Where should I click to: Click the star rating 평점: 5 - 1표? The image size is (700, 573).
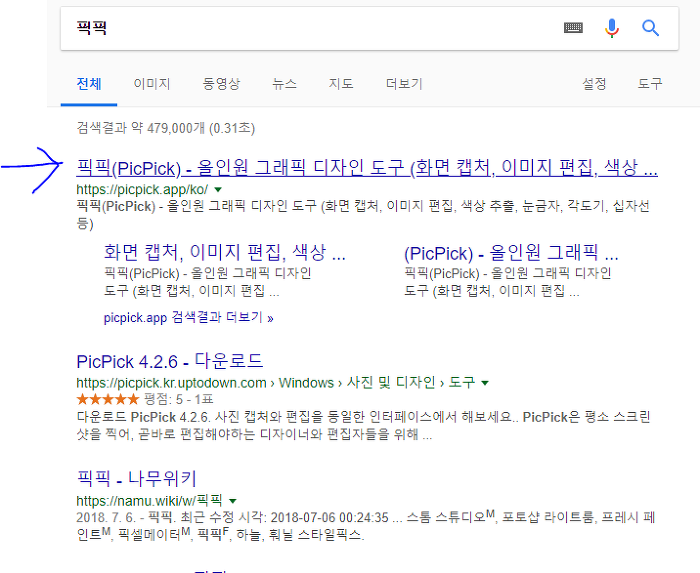point(145,399)
